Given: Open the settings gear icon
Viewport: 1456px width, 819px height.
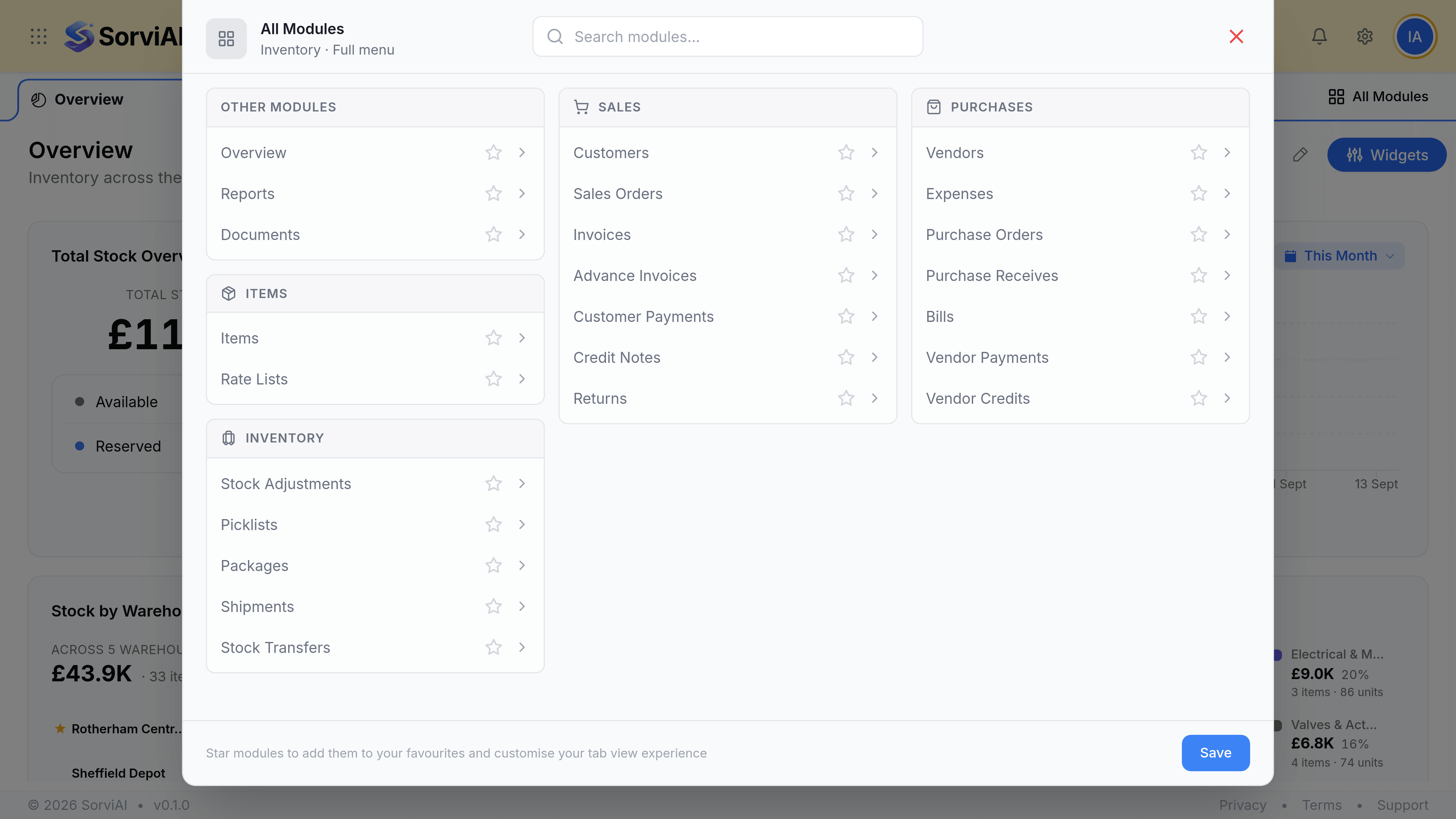Looking at the screenshot, I should (x=1365, y=37).
